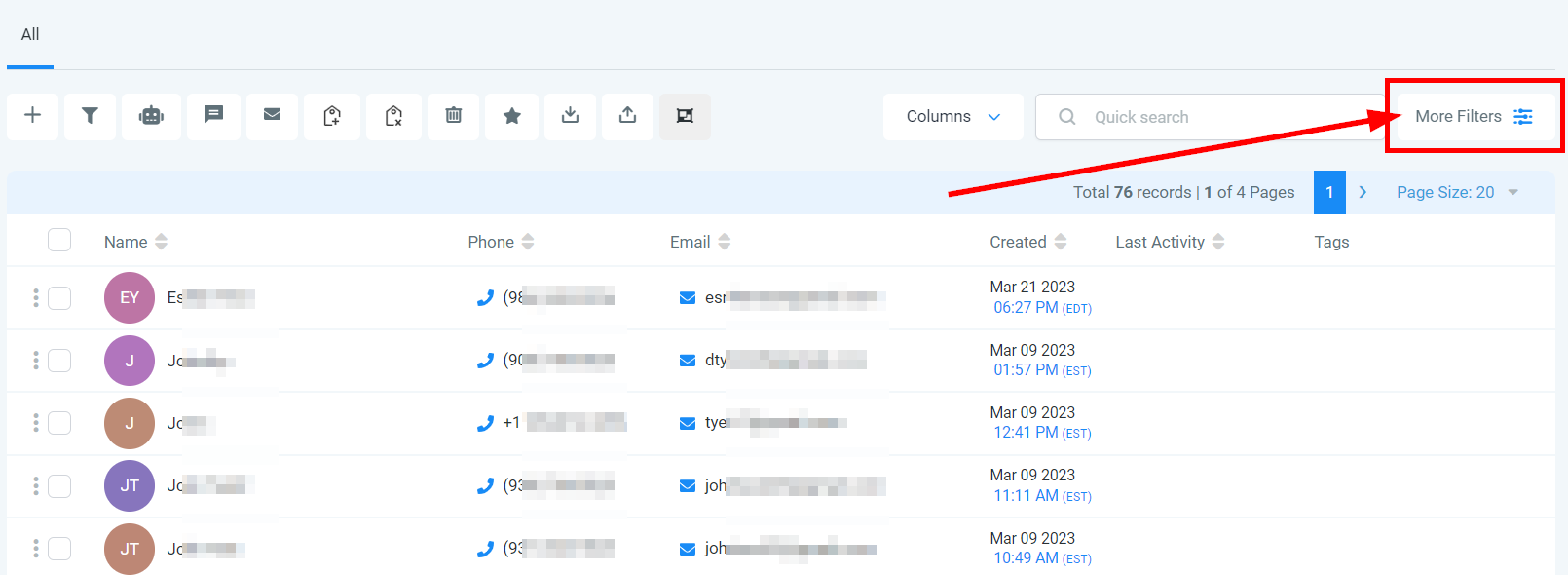Click the star icon in toolbar
Screen dimensions: 1568x575
511,116
